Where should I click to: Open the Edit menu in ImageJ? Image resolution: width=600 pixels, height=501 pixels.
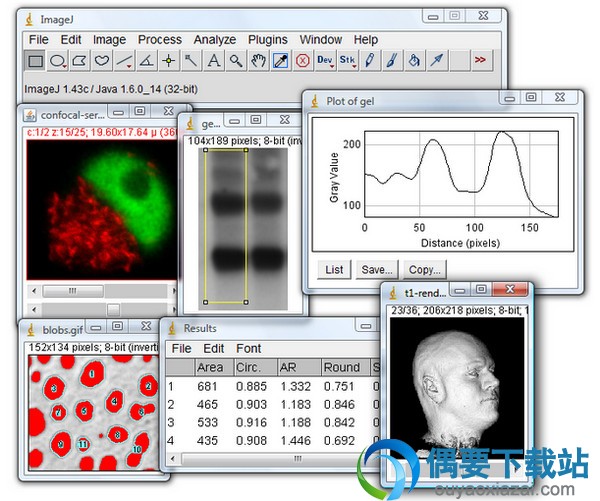point(71,40)
